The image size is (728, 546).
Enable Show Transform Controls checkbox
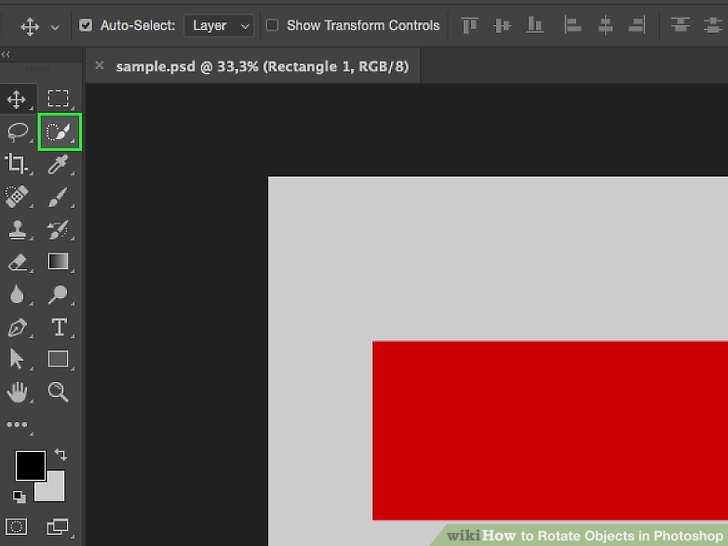(272, 25)
